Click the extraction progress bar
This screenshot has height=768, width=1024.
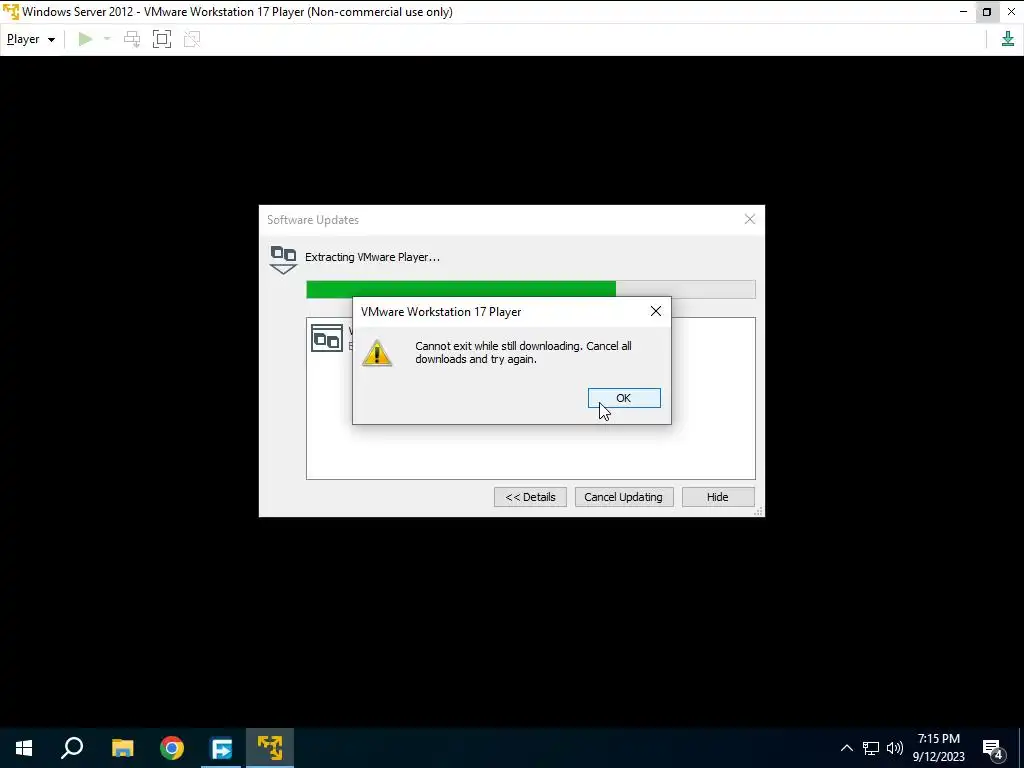[x=530, y=289]
